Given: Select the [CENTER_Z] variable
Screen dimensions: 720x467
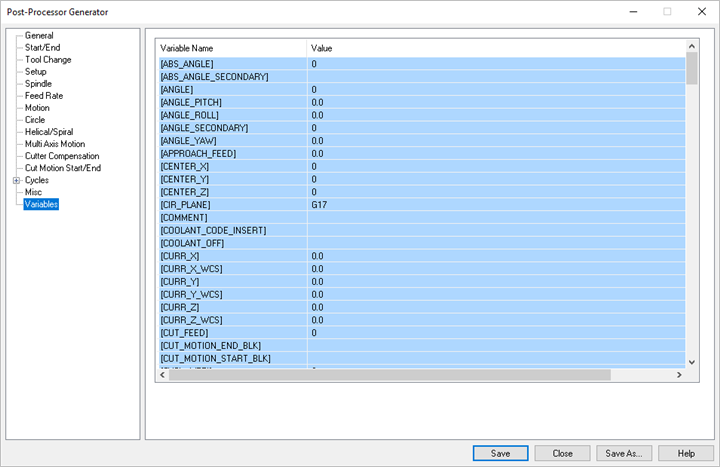Looking at the screenshot, I should pos(422,192).
